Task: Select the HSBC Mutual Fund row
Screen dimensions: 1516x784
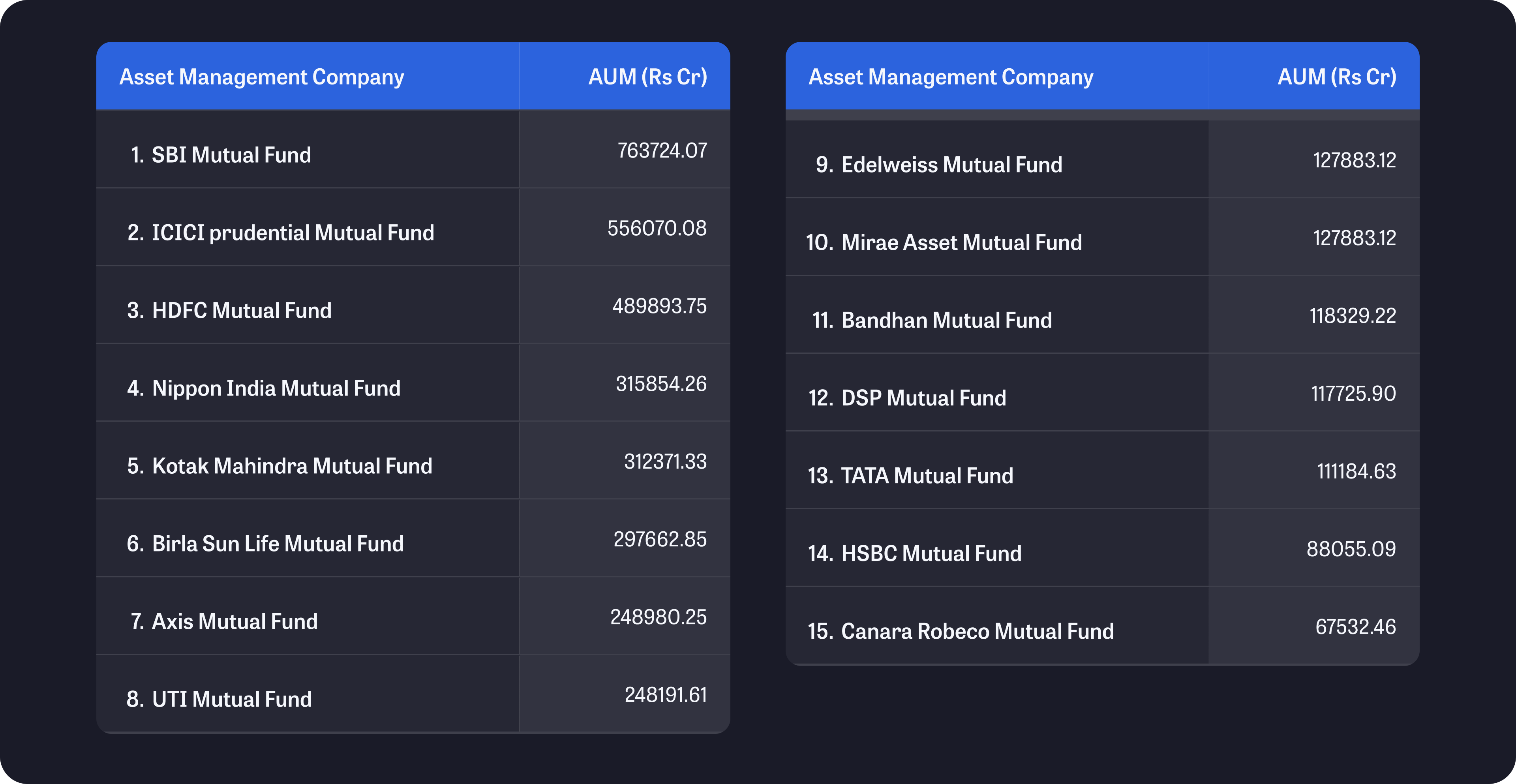Action: coord(931,553)
